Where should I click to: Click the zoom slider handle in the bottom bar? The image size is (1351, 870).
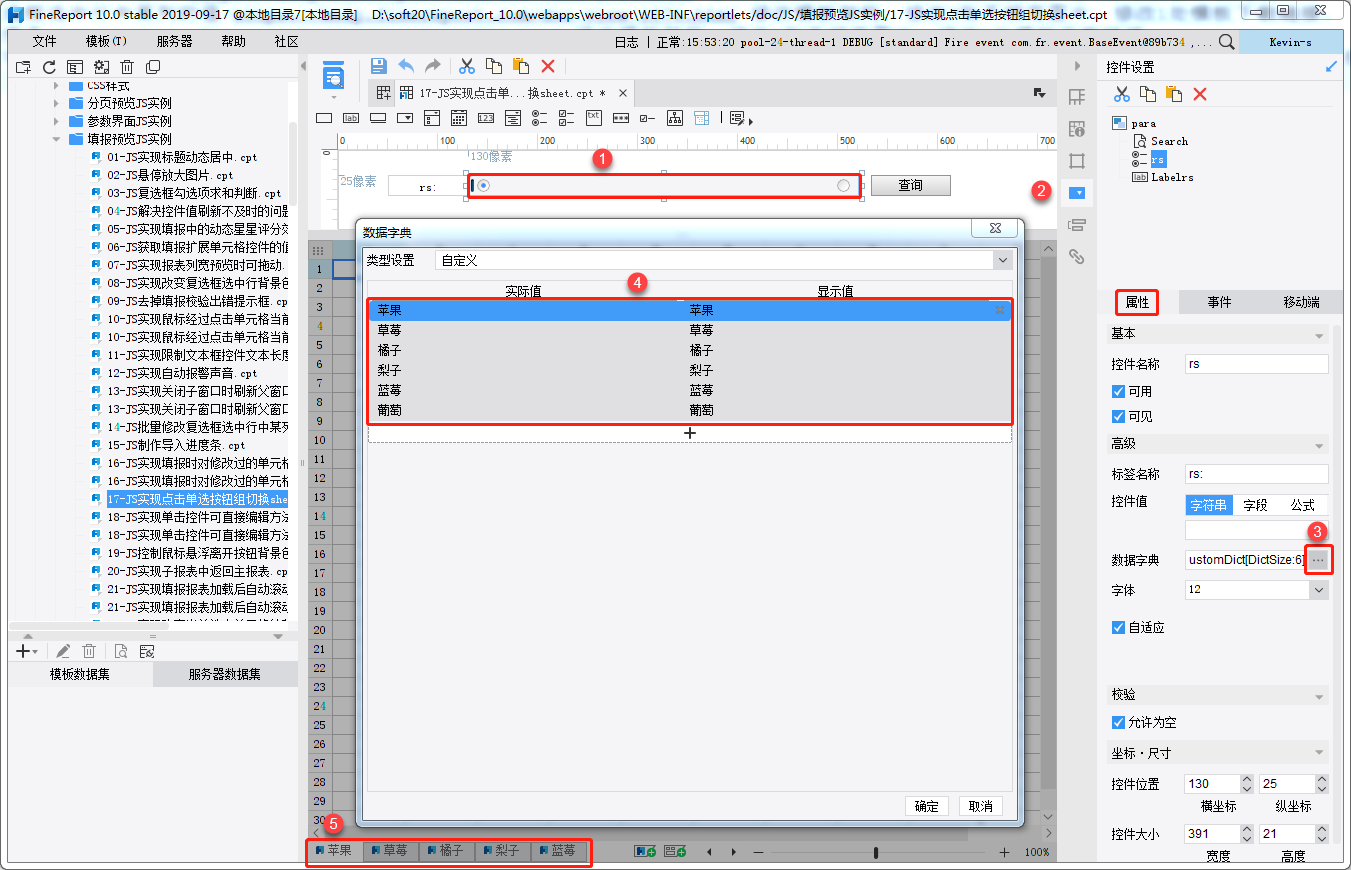(x=876, y=852)
